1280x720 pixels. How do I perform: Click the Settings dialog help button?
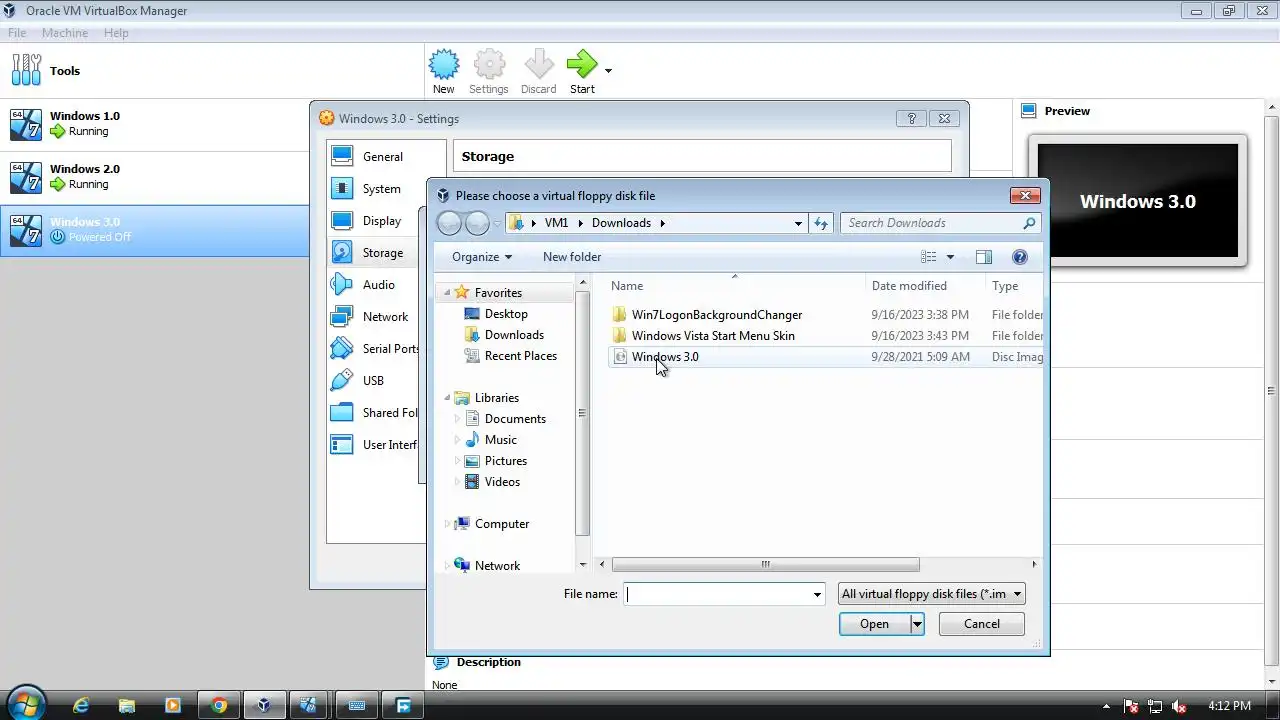click(911, 118)
